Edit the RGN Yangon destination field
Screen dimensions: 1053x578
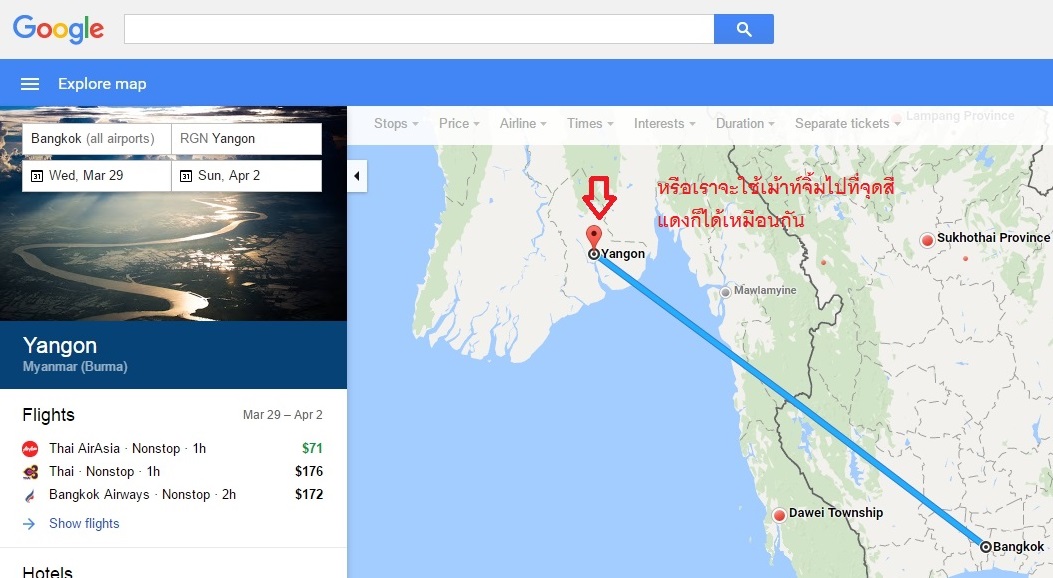tap(246, 139)
